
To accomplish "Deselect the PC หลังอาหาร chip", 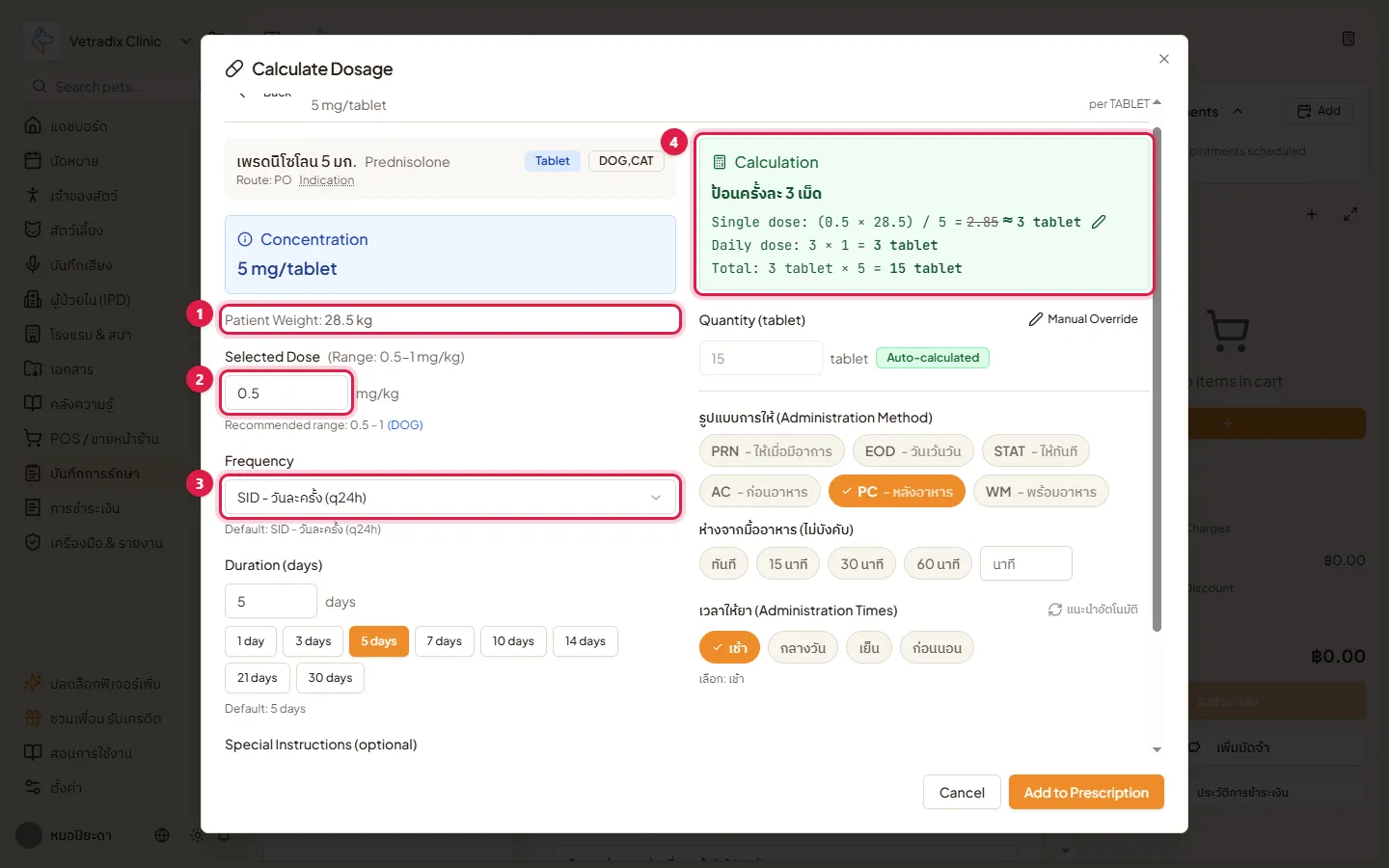I will 897,492.
